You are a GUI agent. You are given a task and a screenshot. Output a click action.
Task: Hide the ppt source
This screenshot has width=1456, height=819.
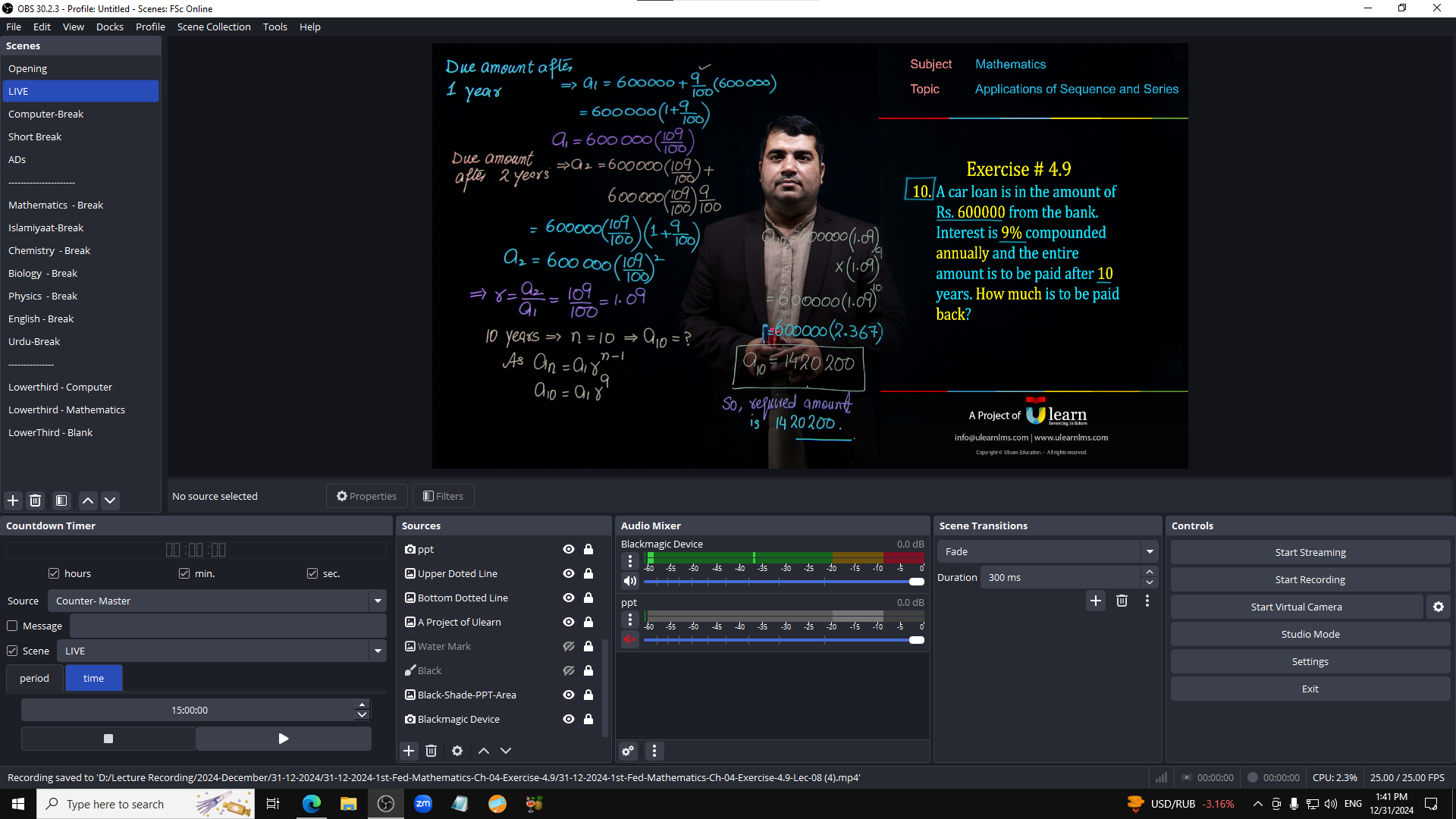point(568,549)
